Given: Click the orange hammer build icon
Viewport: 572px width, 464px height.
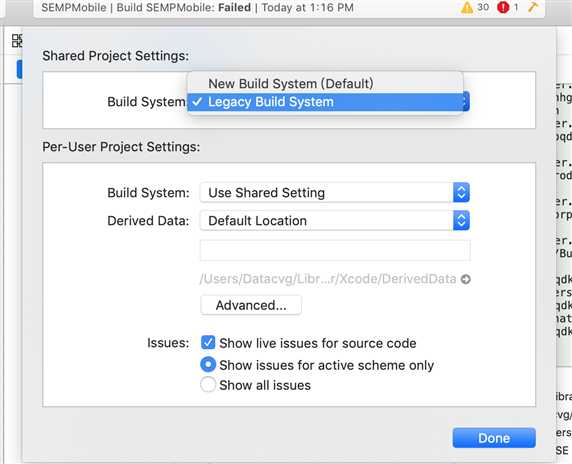Looking at the screenshot, I should (533, 7).
